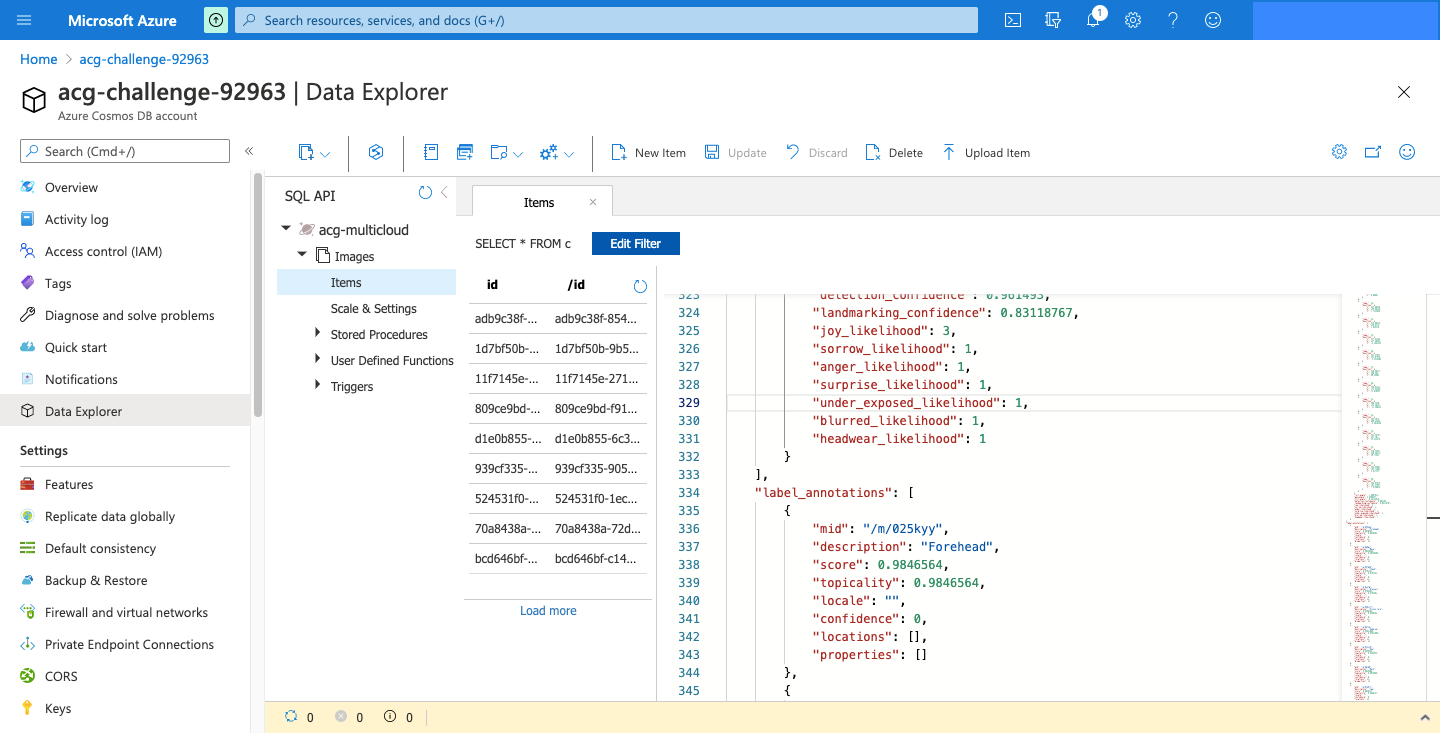The image size is (1440, 733).
Task: Select item row 1d7bf50b
Action: tap(557, 349)
